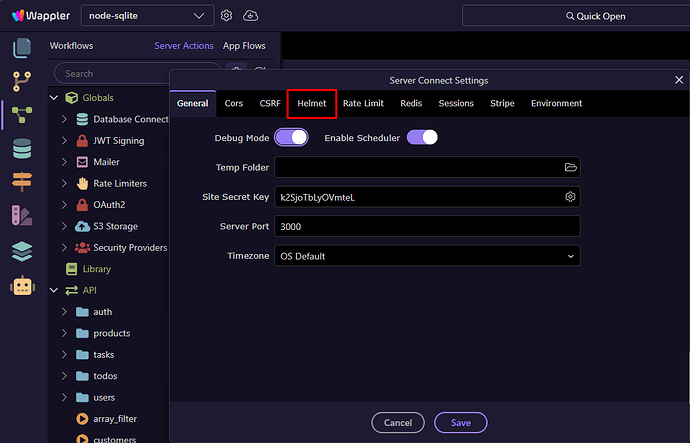Switch to the Cors tab
Viewport: 690px width, 443px height.
pos(234,103)
